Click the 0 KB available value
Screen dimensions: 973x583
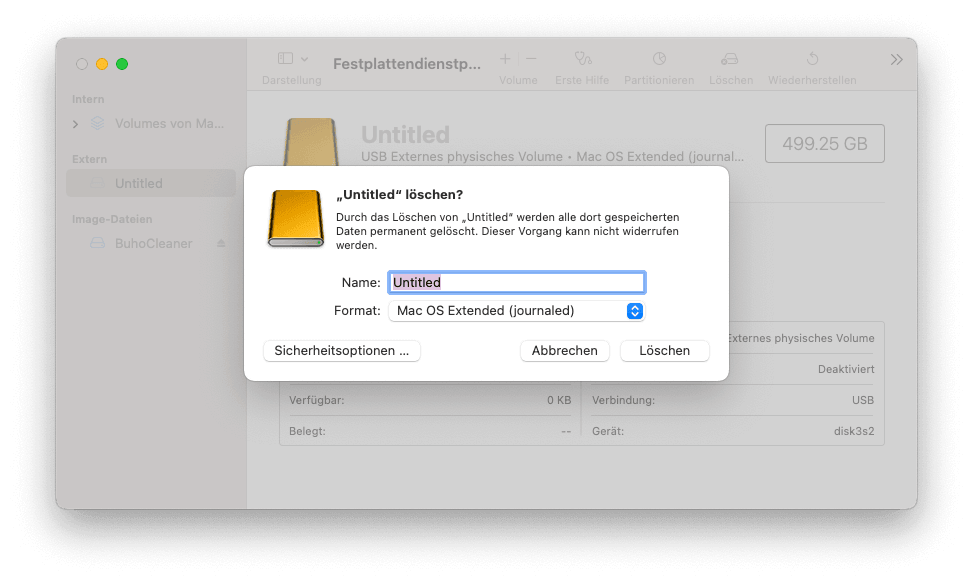click(559, 400)
